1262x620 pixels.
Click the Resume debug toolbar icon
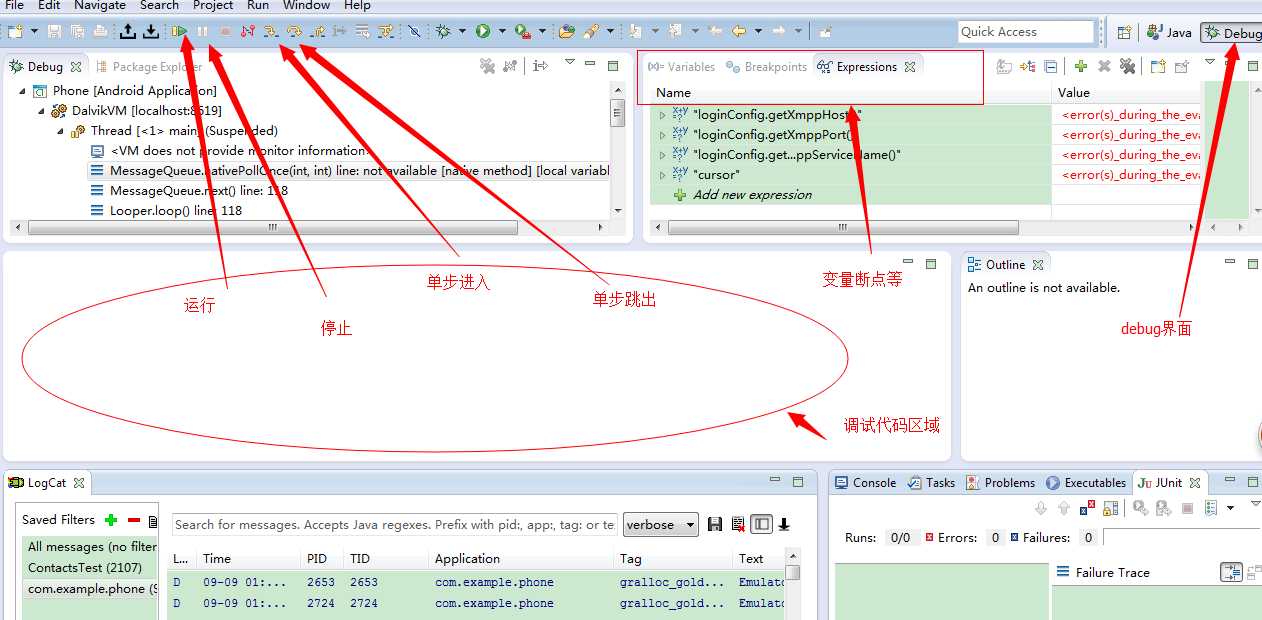click(180, 32)
